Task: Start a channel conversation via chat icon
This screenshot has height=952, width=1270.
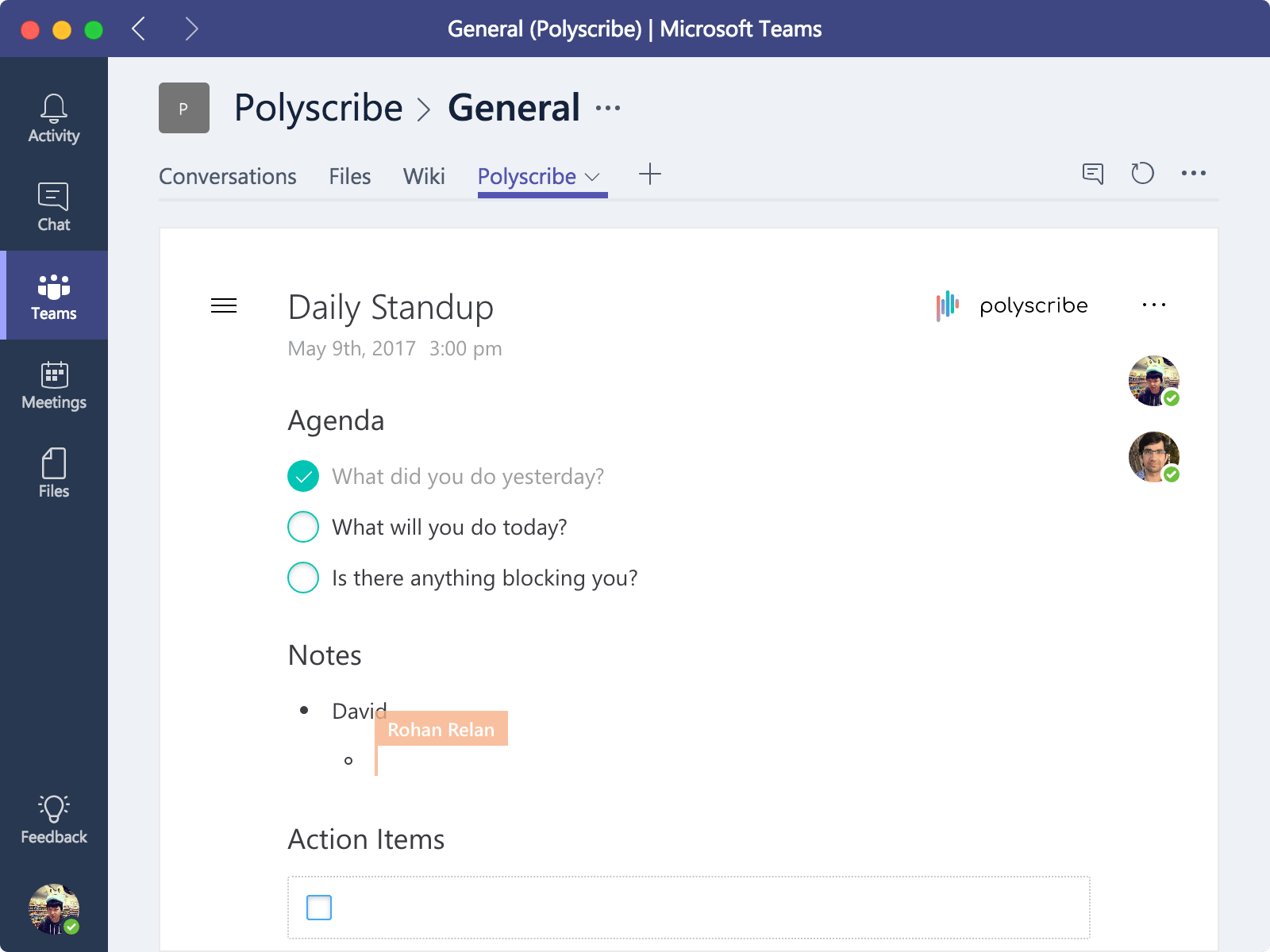Action: (1092, 173)
